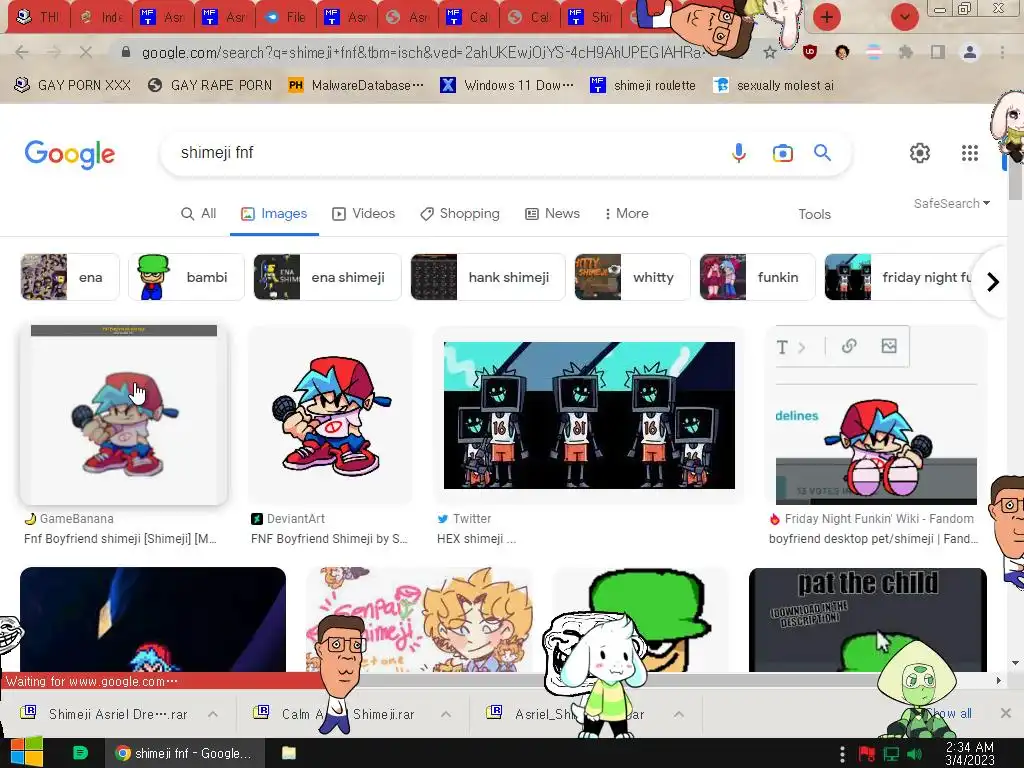The width and height of the screenshot is (1024, 768).
Task: Click the address bar URL
Action: [423, 52]
